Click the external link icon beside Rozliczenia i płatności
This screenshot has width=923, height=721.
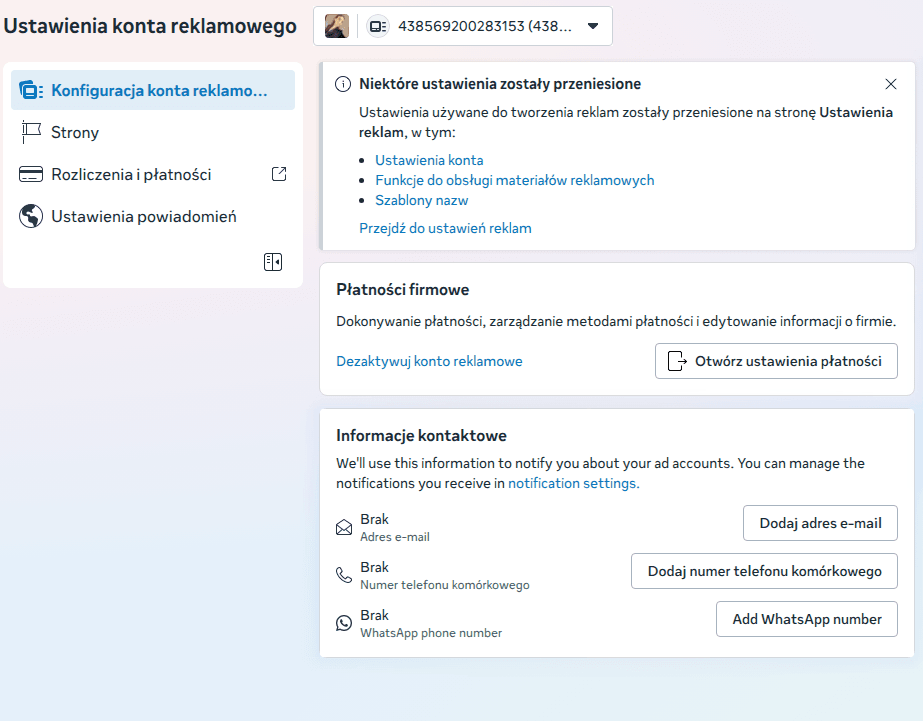point(279,174)
